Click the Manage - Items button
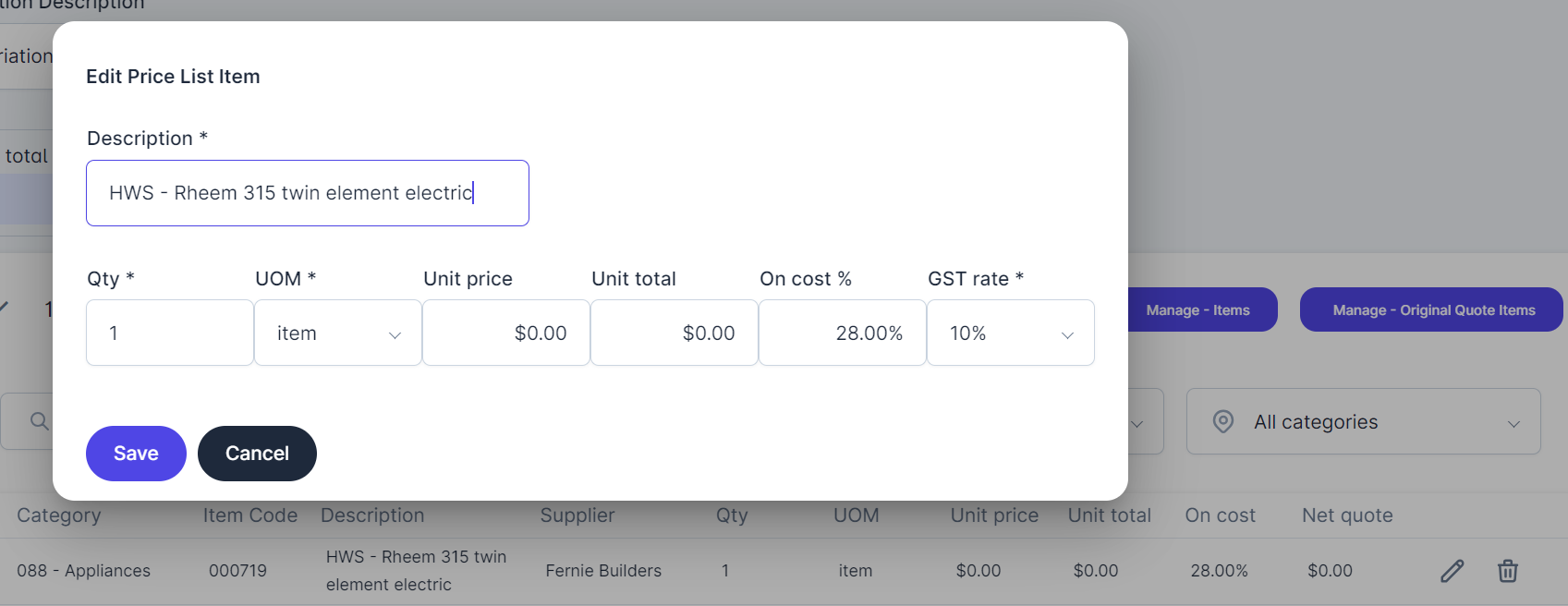 (1197, 310)
